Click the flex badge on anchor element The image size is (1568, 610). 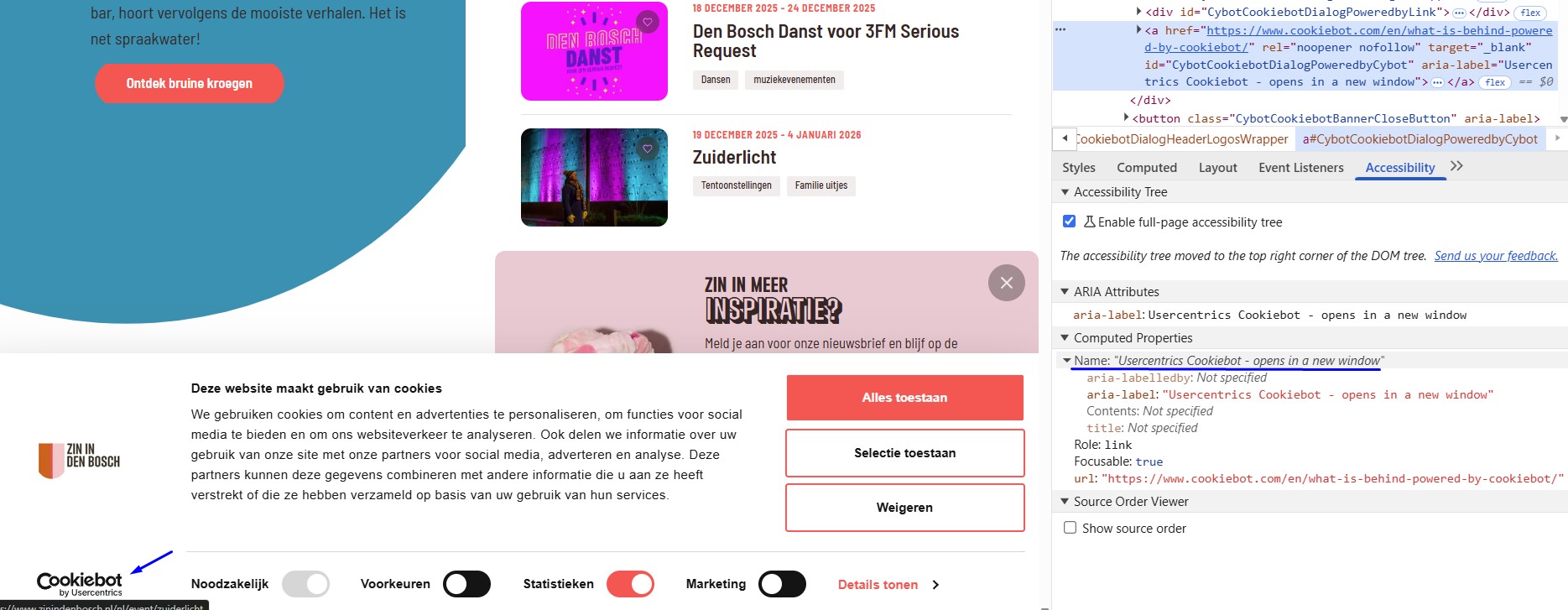click(1495, 82)
